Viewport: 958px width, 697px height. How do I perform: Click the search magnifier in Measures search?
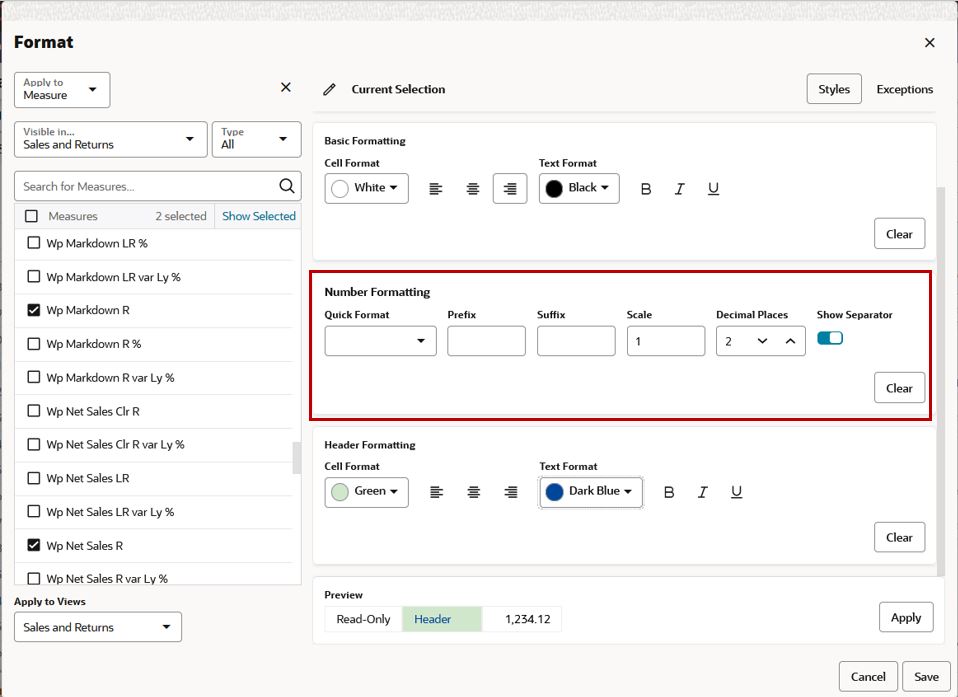(x=287, y=186)
